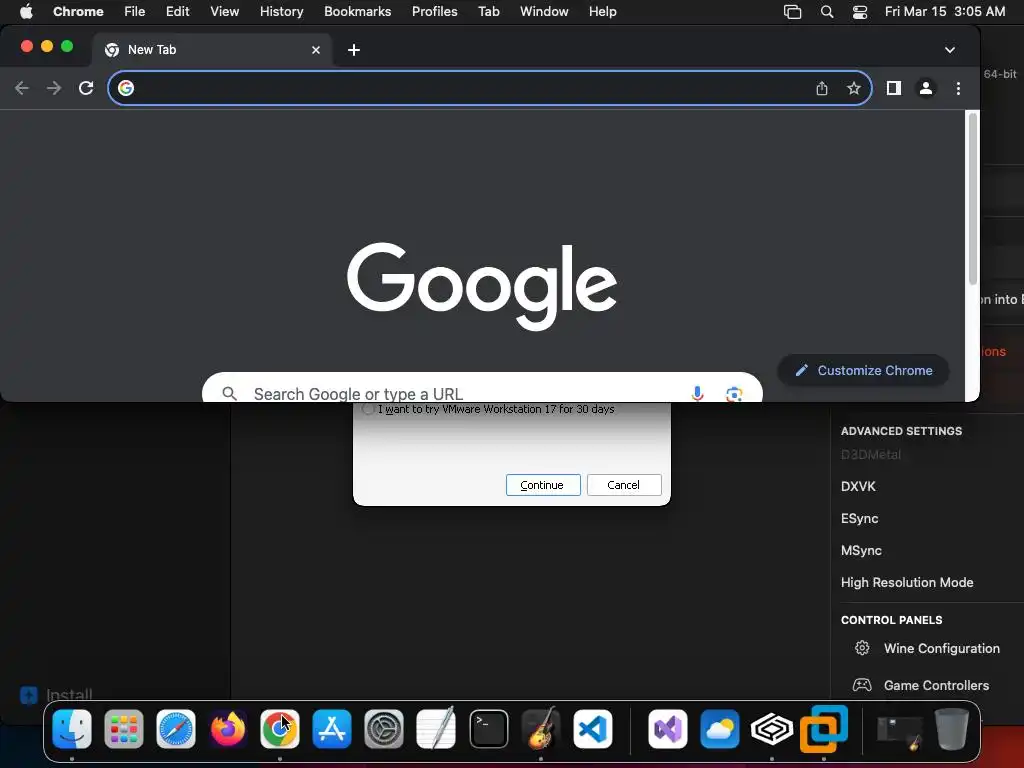Open DXVK advanced setting
The height and width of the screenshot is (768, 1024).
click(x=858, y=487)
